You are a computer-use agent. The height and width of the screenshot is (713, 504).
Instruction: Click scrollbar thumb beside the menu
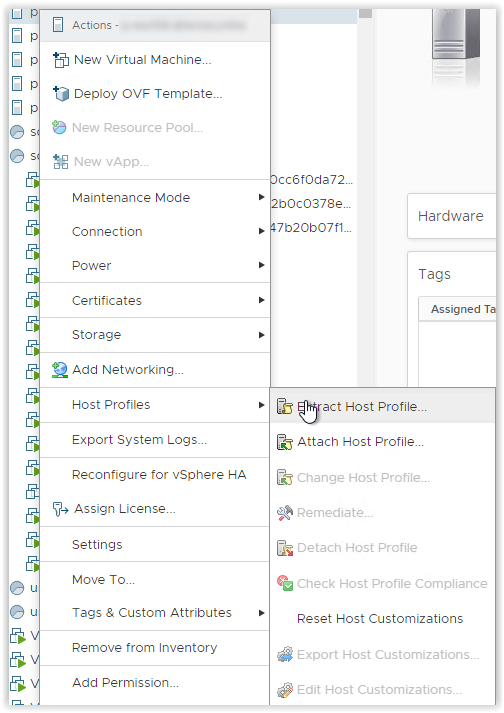click(x=365, y=13)
